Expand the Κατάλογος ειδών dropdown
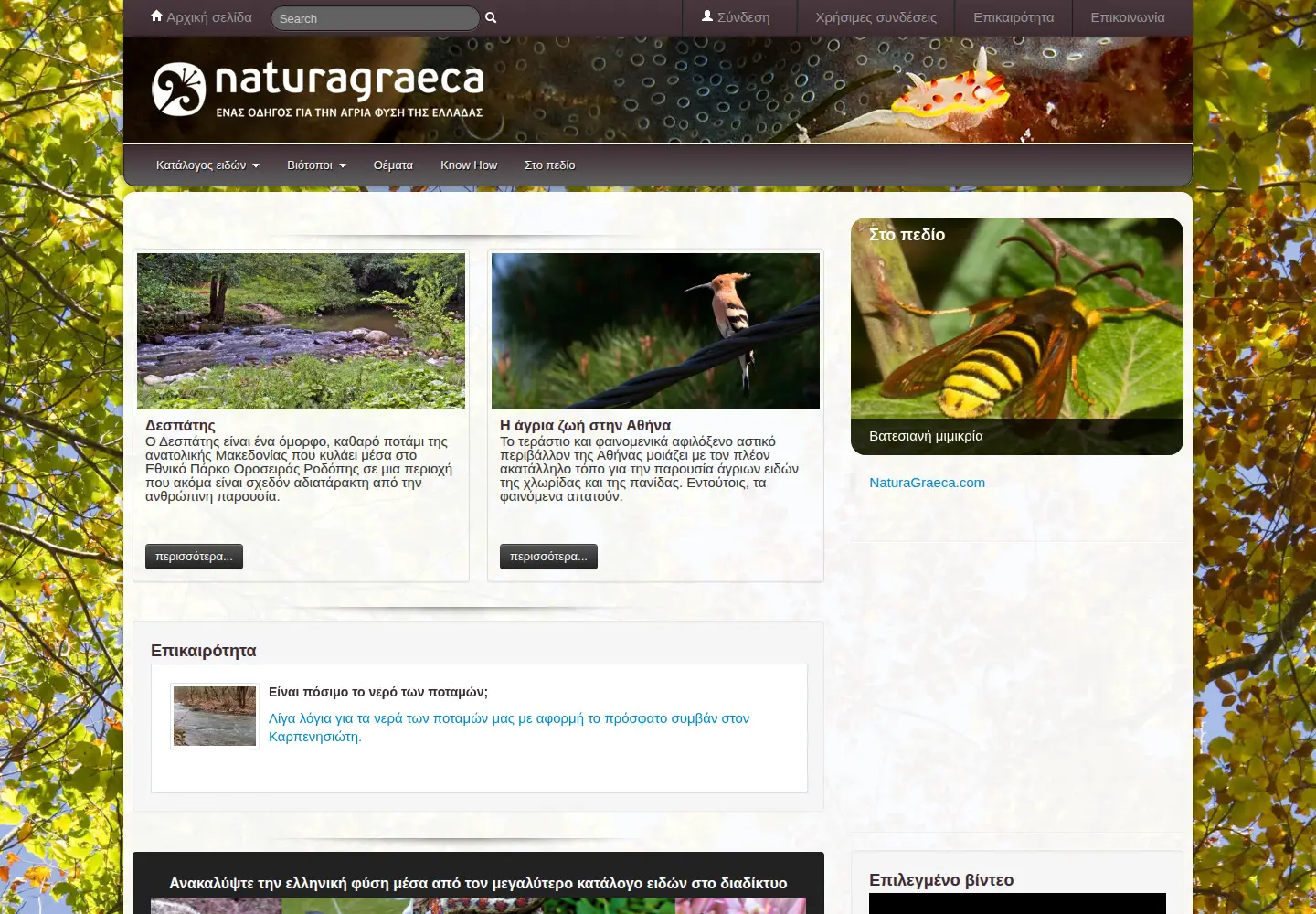This screenshot has width=1316, height=914. point(207,165)
